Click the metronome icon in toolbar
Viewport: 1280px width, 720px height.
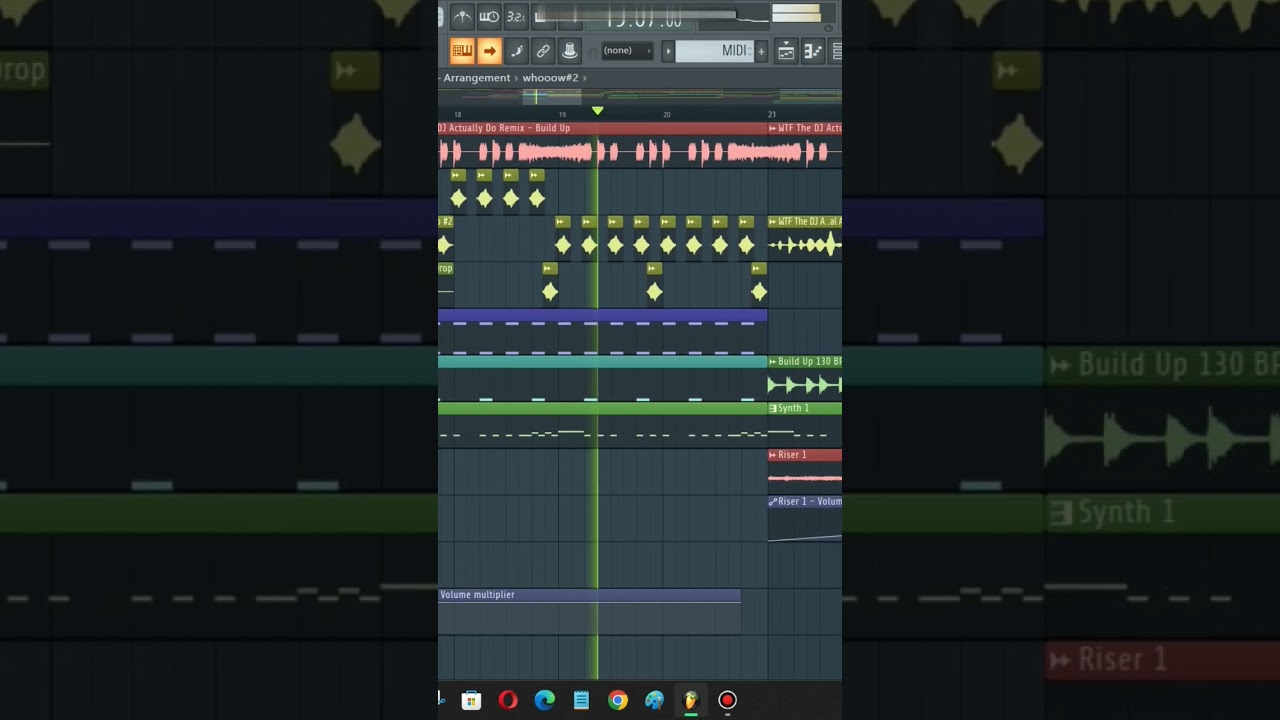click(x=462, y=16)
